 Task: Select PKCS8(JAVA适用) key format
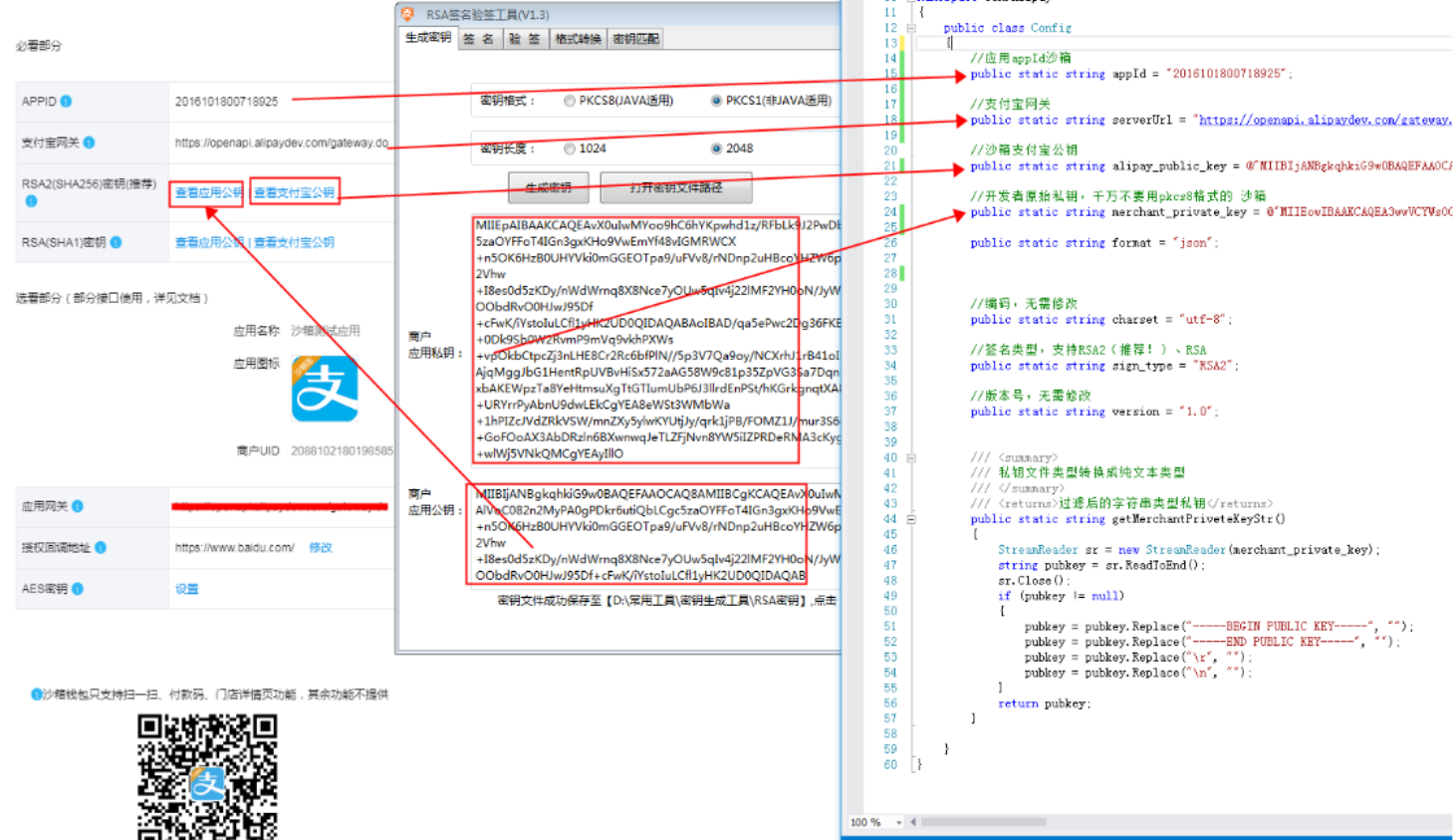(569, 101)
